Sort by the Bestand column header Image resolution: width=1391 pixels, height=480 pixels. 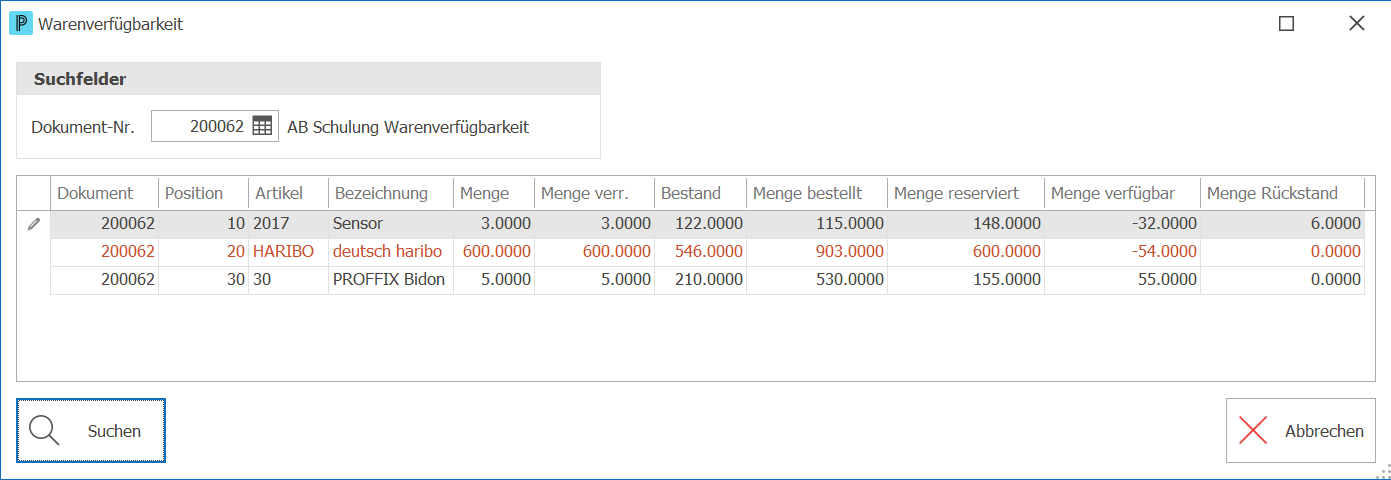pyautogui.click(x=701, y=193)
